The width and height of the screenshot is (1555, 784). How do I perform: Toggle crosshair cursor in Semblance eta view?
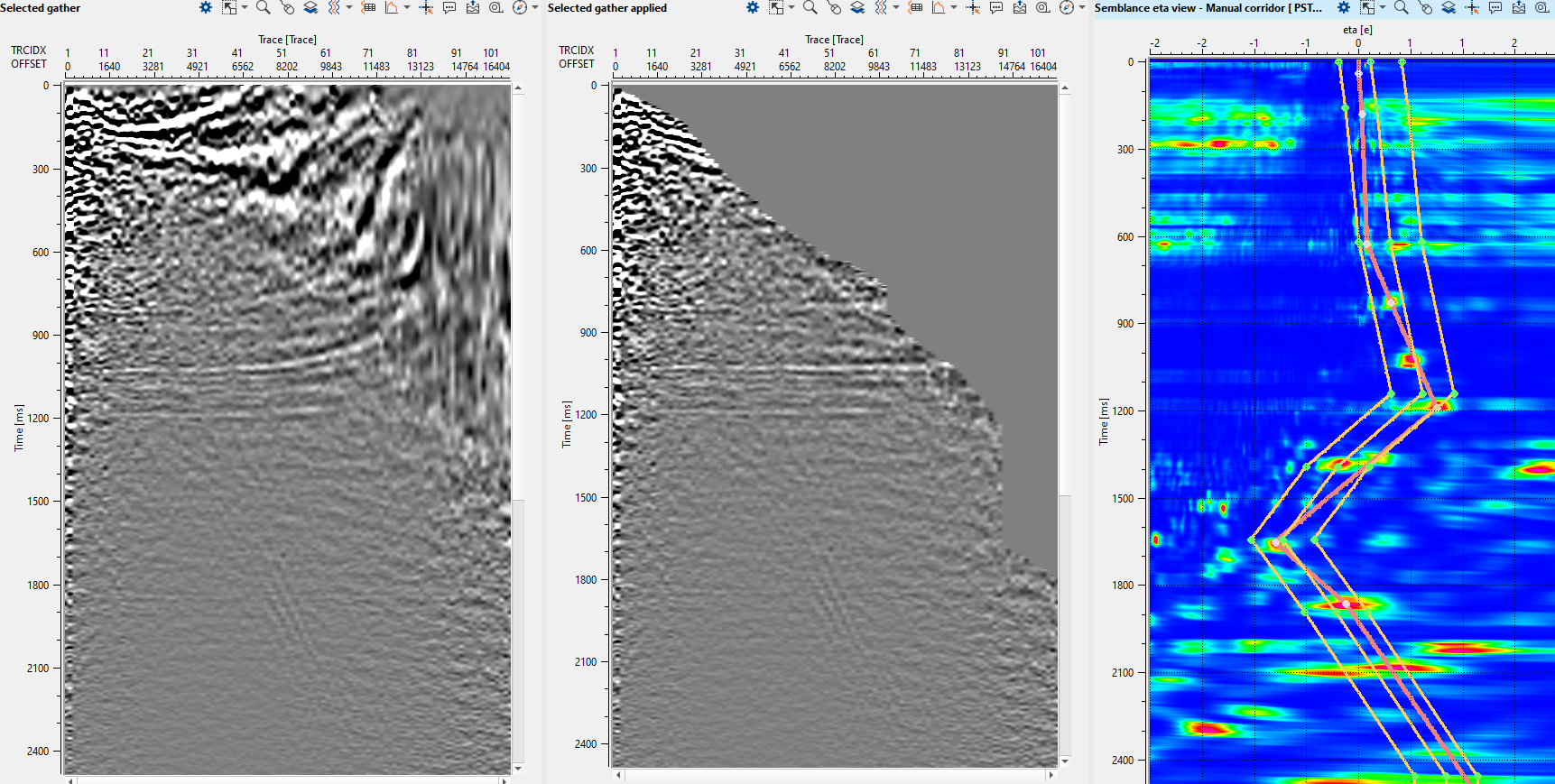(1472, 8)
